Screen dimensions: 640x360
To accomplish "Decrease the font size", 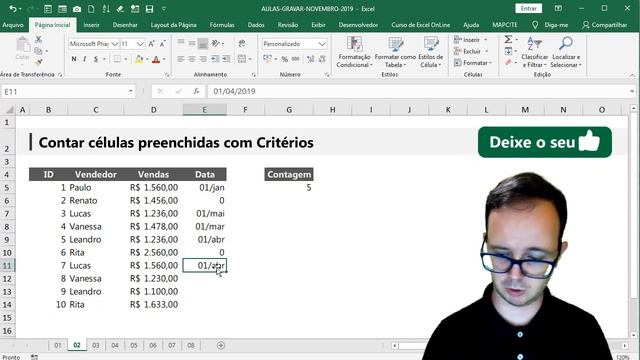I will coord(162,44).
